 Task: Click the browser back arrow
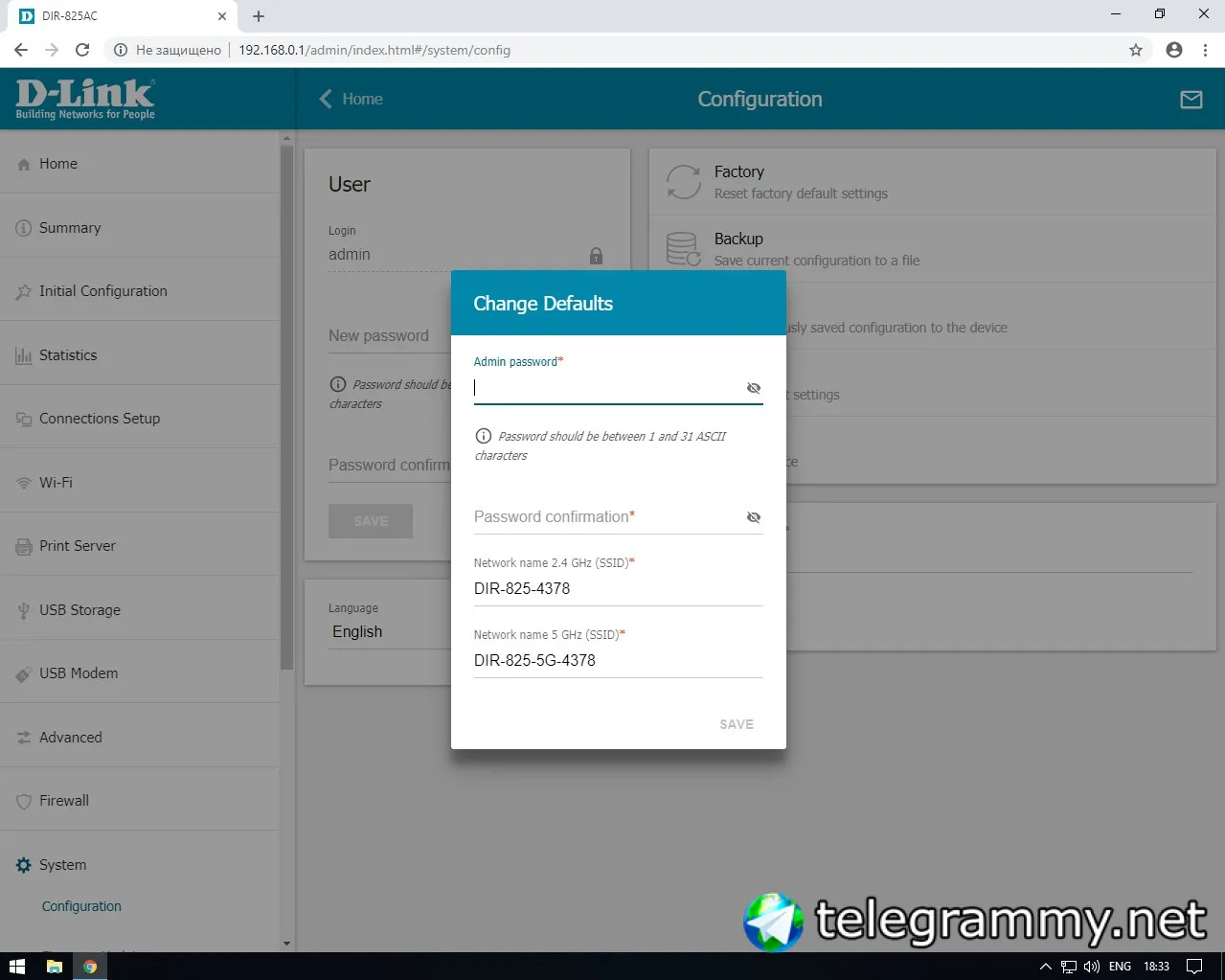21,50
